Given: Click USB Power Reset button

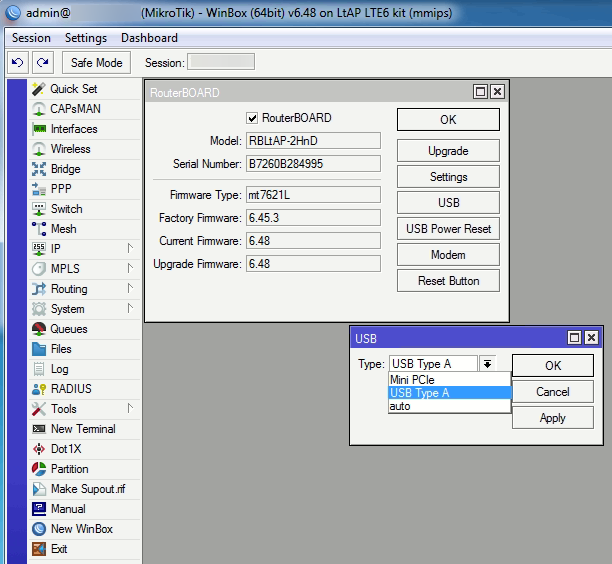Looking at the screenshot, I should coord(448,229).
